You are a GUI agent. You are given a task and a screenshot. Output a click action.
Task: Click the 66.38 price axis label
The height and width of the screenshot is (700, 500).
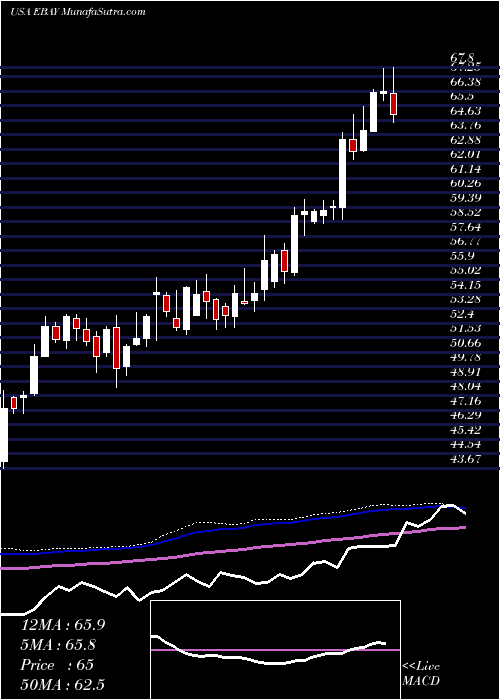[466, 82]
